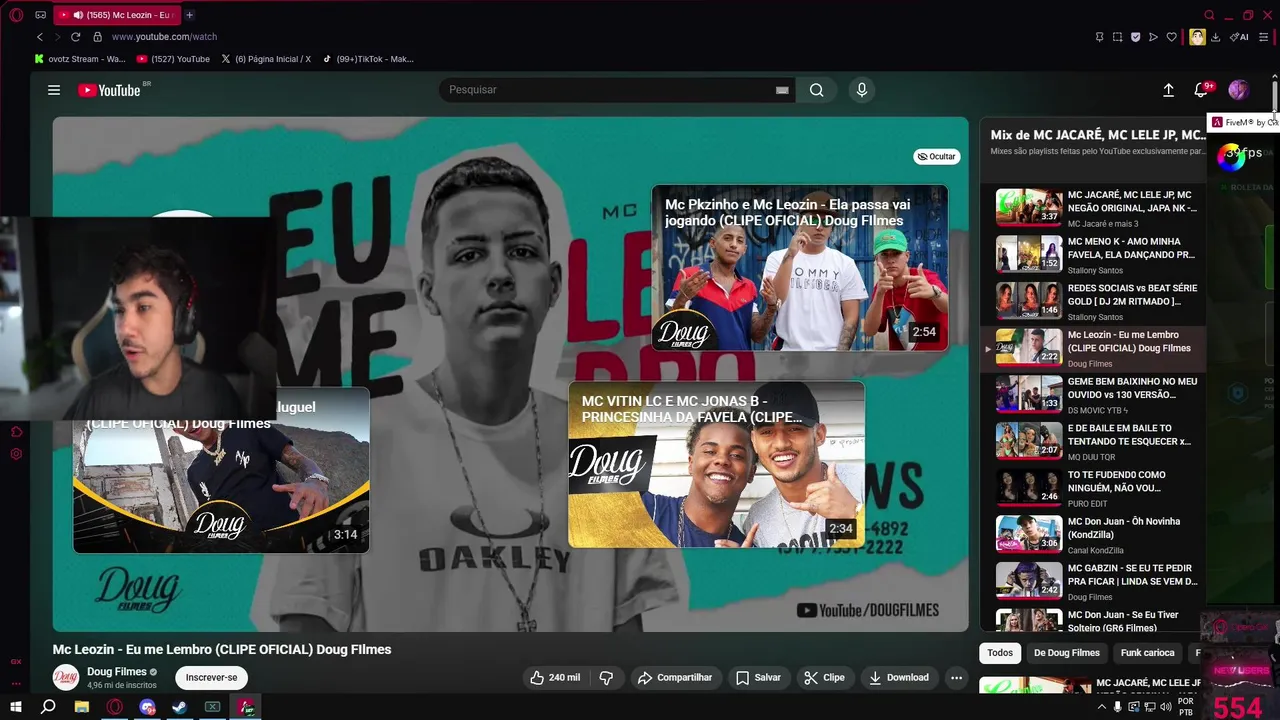Image resolution: width=1280 pixels, height=720 pixels.
Task: Open the Aria AI assistant
Action: pos(1239,37)
